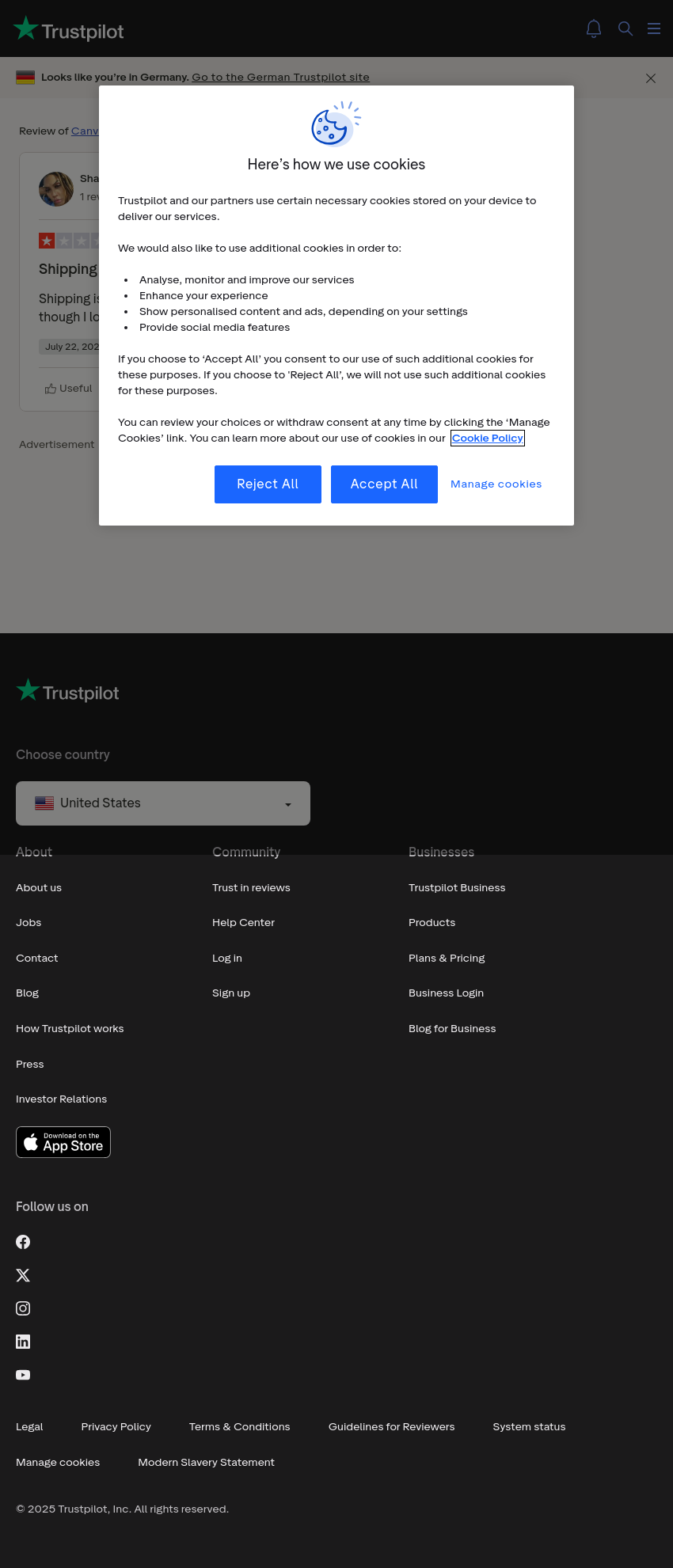Open the notifications bell icon
This screenshot has height=1568, width=673.
coord(594,28)
